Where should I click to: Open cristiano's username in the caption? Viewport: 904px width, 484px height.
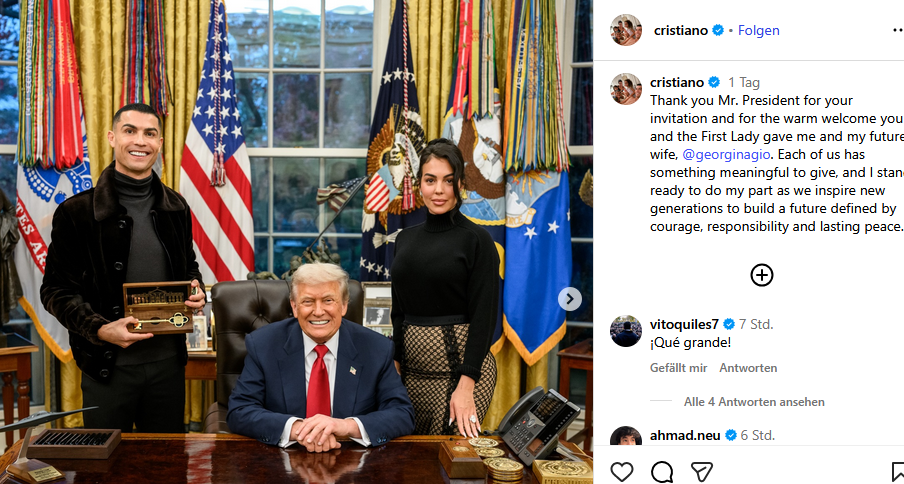click(677, 82)
